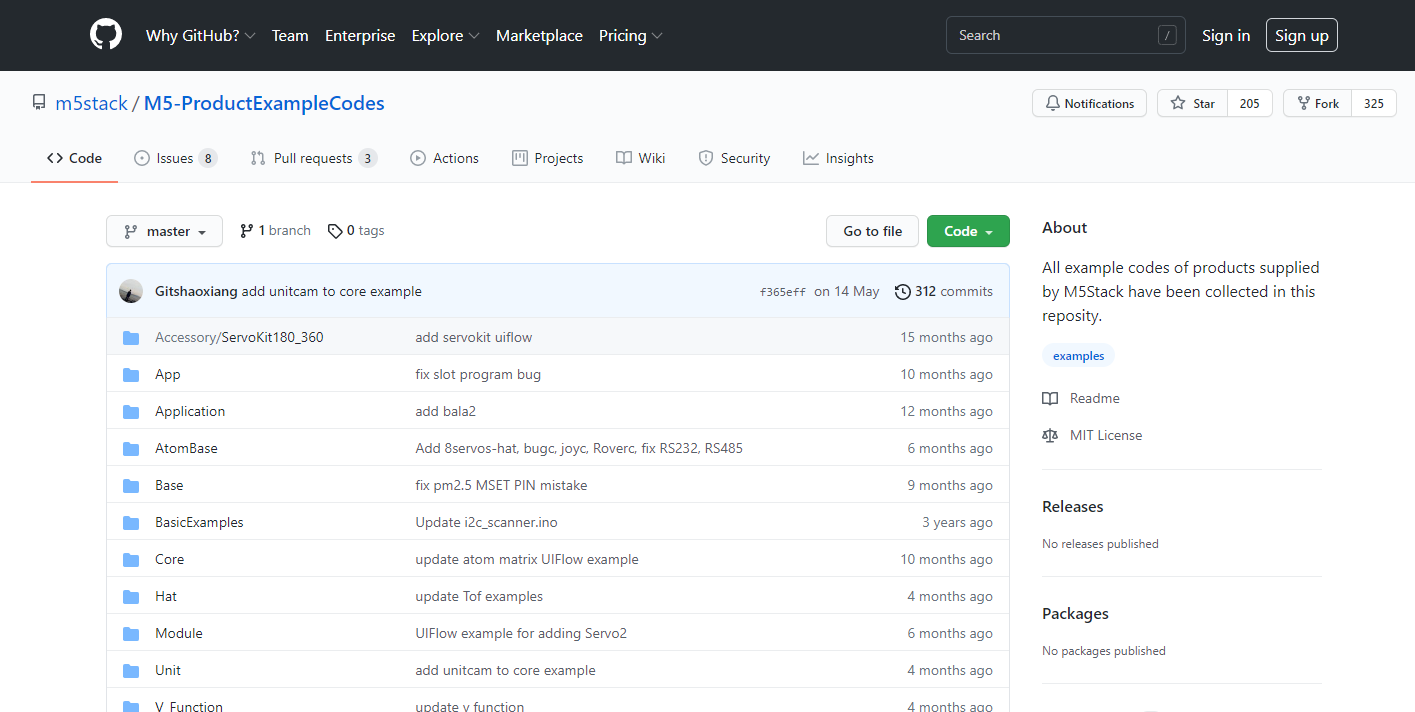Image resolution: width=1415 pixels, height=712 pixels.
Task: Open the green Code dropdown button
Action: click(968, 231)
